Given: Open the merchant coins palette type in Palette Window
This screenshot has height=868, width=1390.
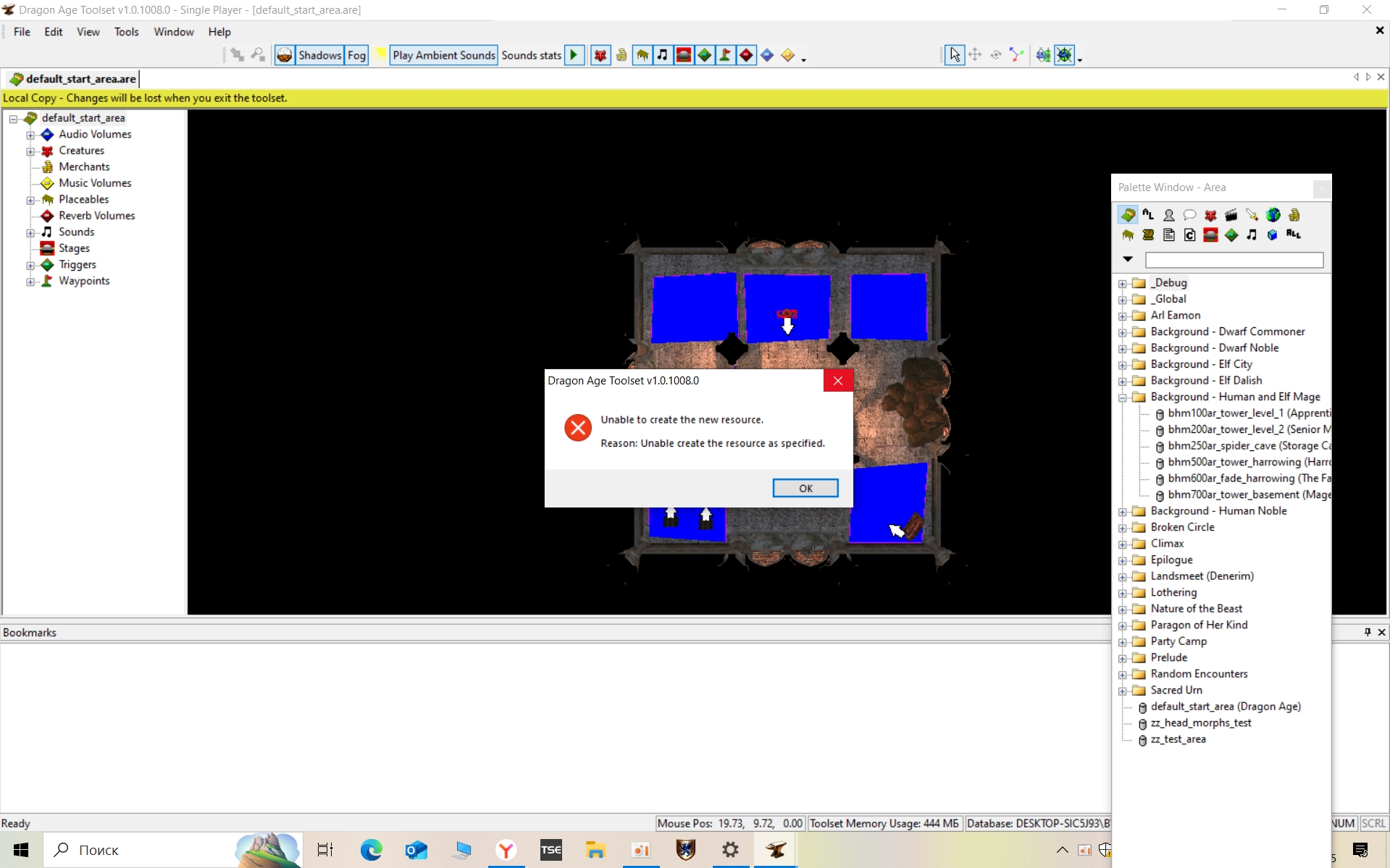Looking at the screenshot, I should click(x=1294, y=215).
